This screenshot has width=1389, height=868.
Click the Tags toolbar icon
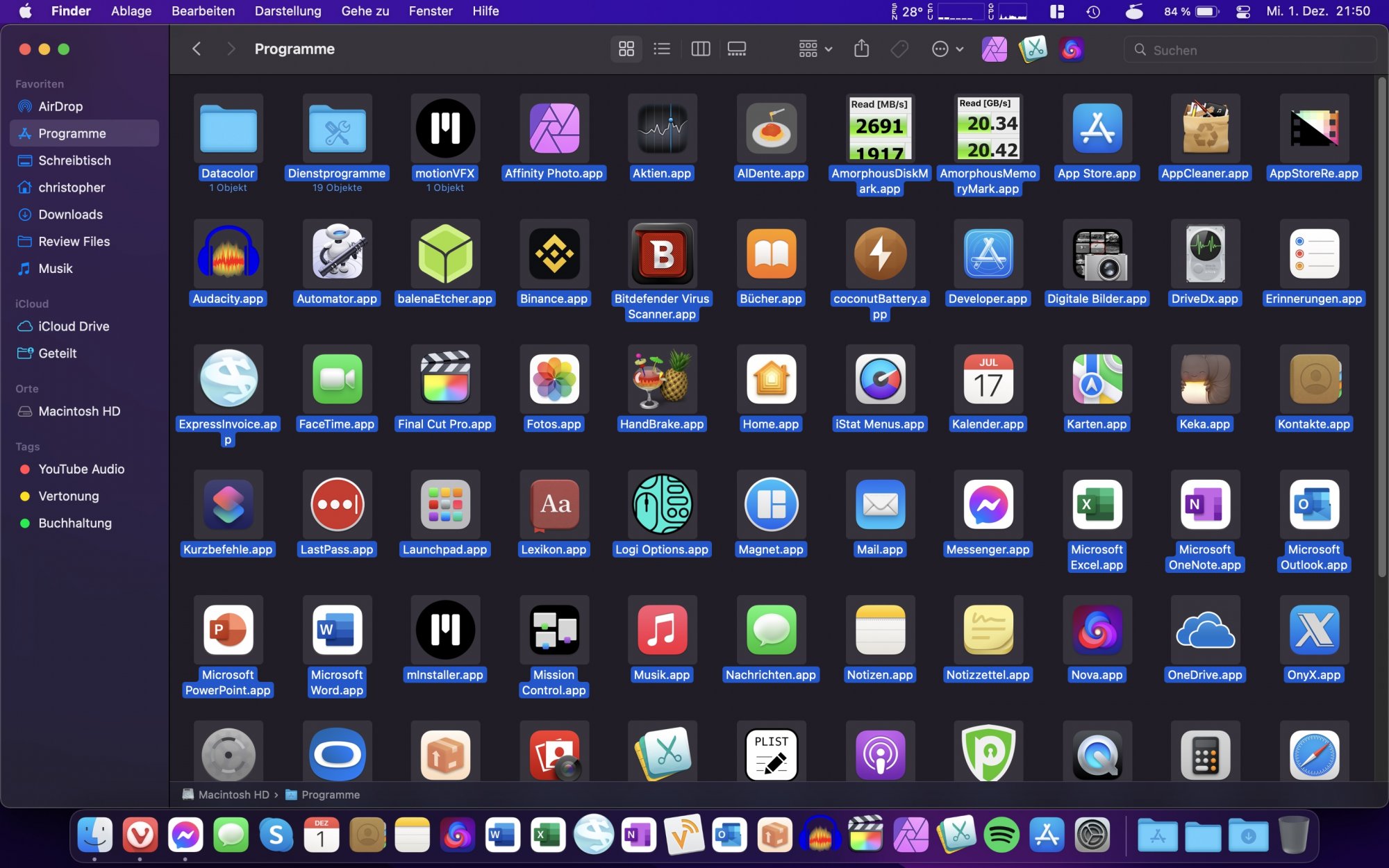click(899, 49)
